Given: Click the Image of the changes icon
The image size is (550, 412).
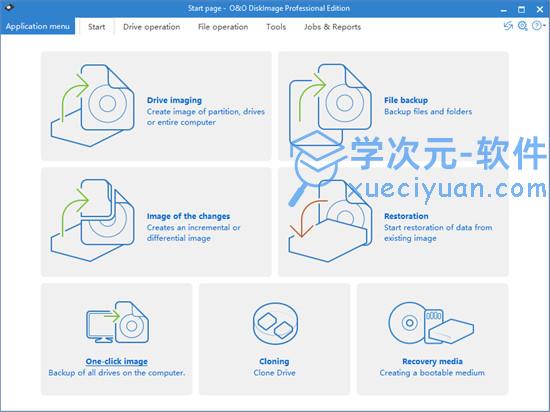Looking at the screenshot, I should 93,220.
